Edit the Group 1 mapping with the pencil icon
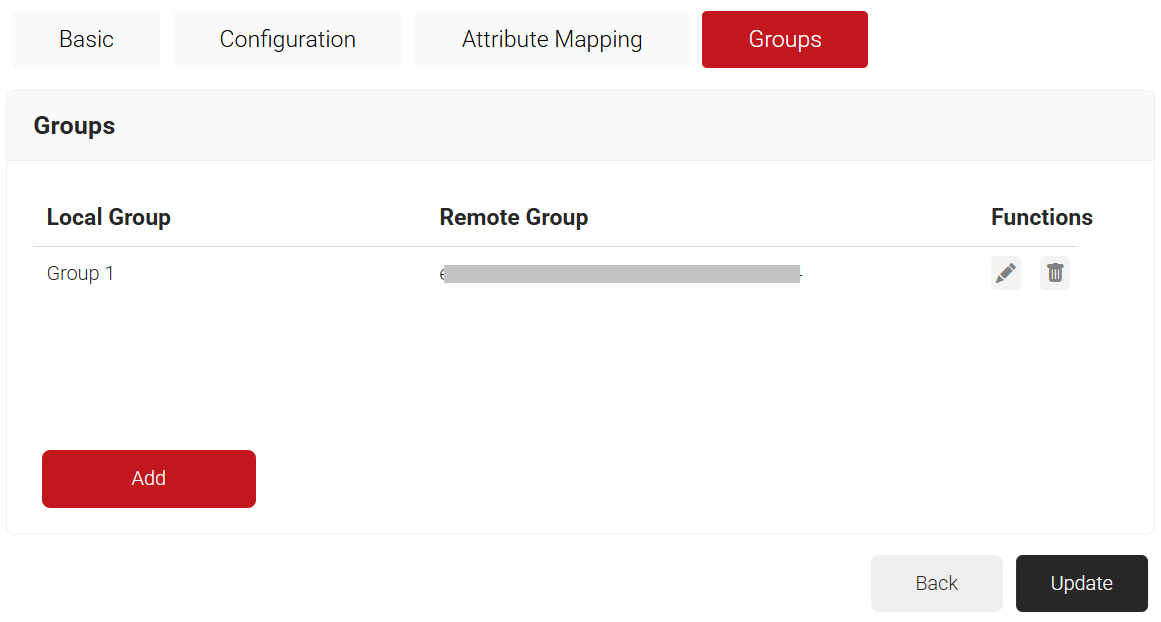The width and height of the screenshot is (1161, 622). [x=1005, y=273]
